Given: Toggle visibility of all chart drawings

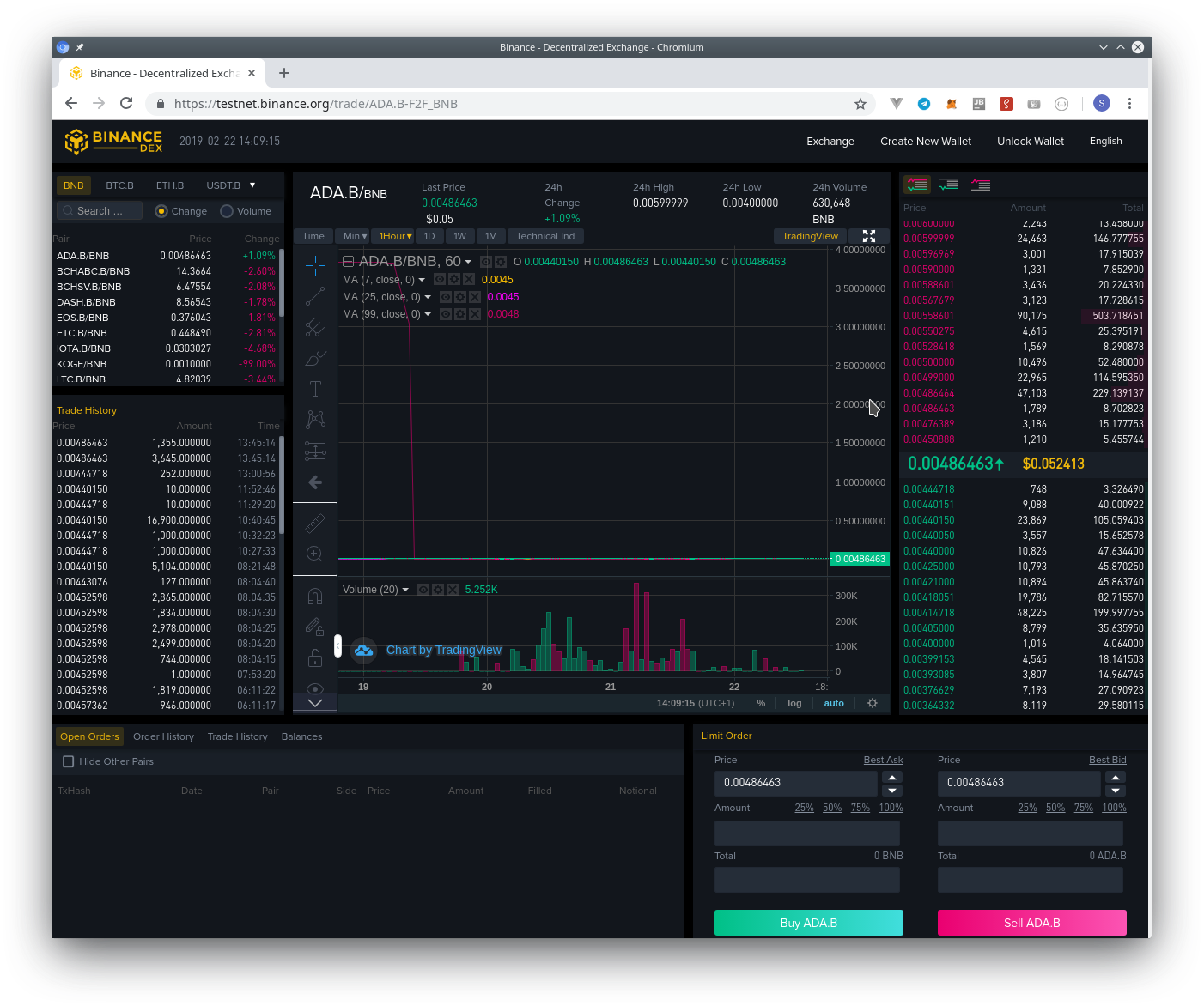Looking at the screenshot, I should pos(314,688).
